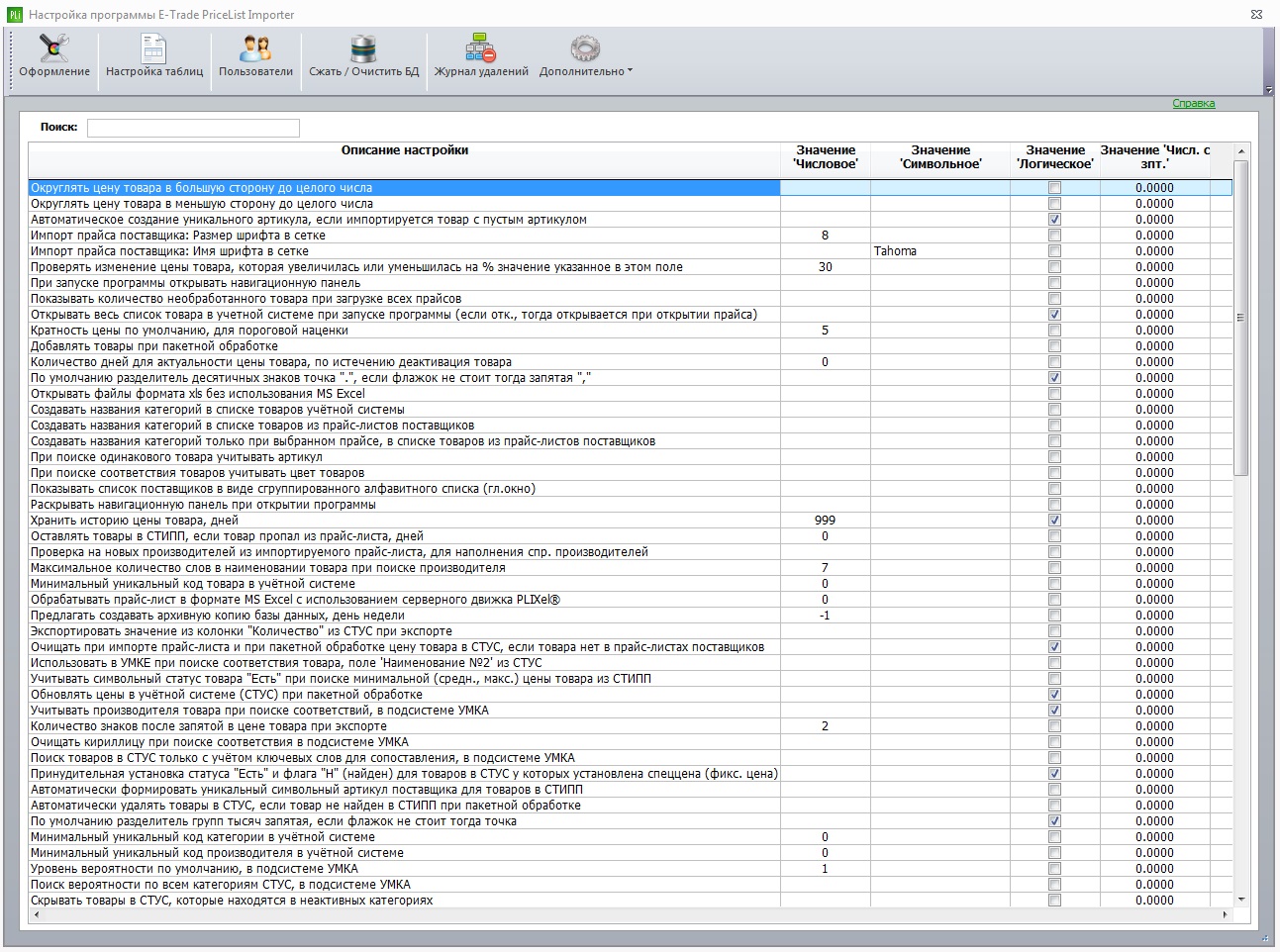
Task: Click the Дополнительно gear icon
Action: pos(585,49)
